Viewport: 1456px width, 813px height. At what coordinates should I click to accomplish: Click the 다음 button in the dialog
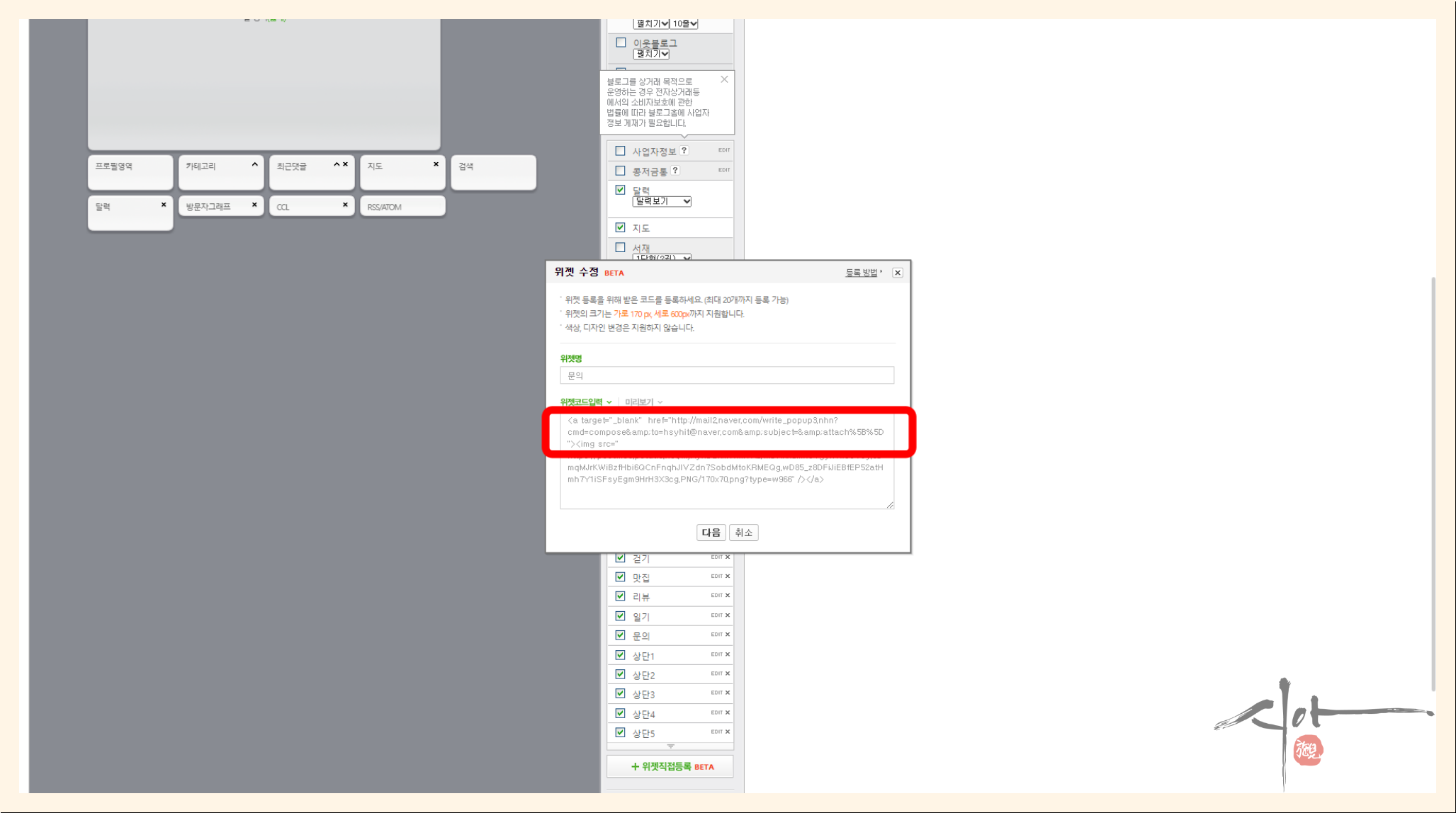[x=711, y=533]
